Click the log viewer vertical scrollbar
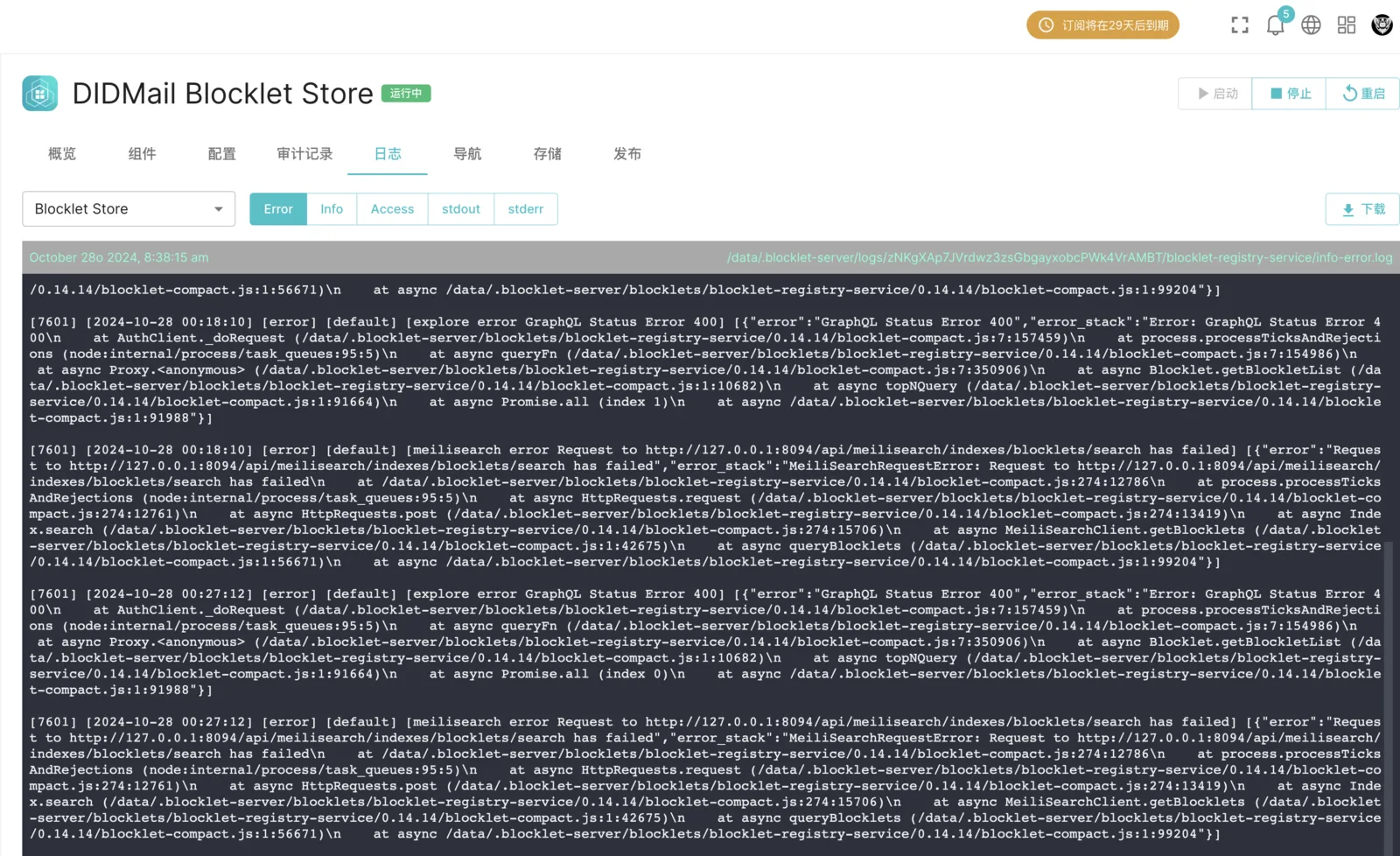This screenshot has width=1400, height=856. pyautogui.click(x=1388, y=698)
